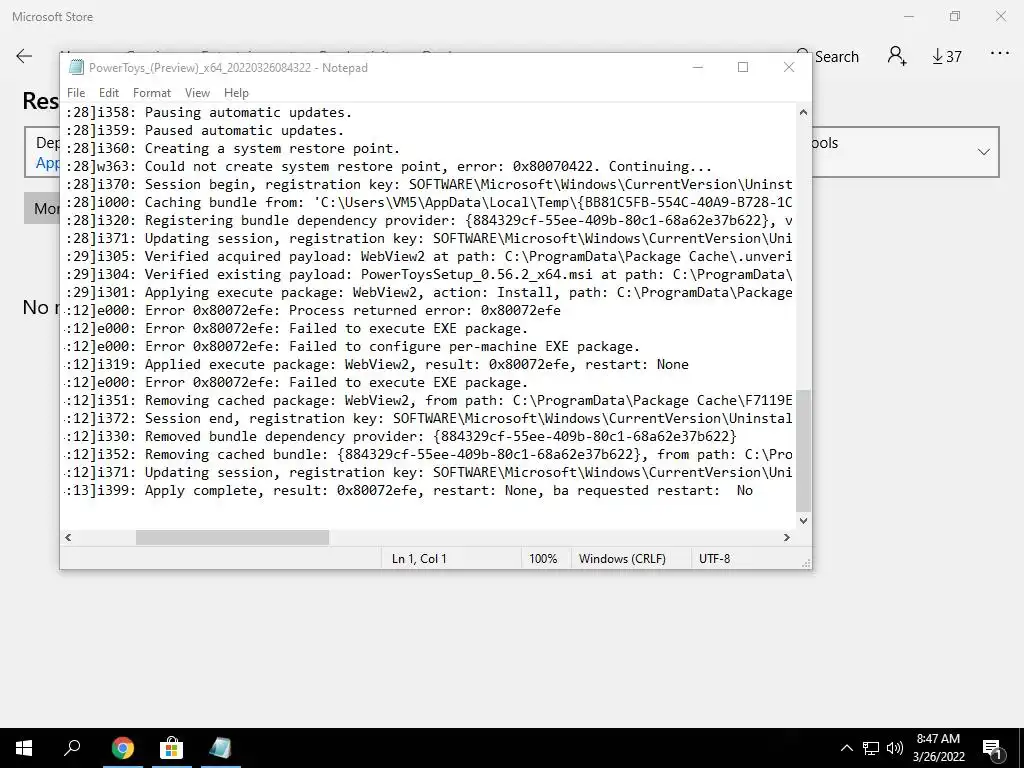Open the Edit menu in Notepad
Viewport: 1024px width, 768px height.
coord(108,93)
